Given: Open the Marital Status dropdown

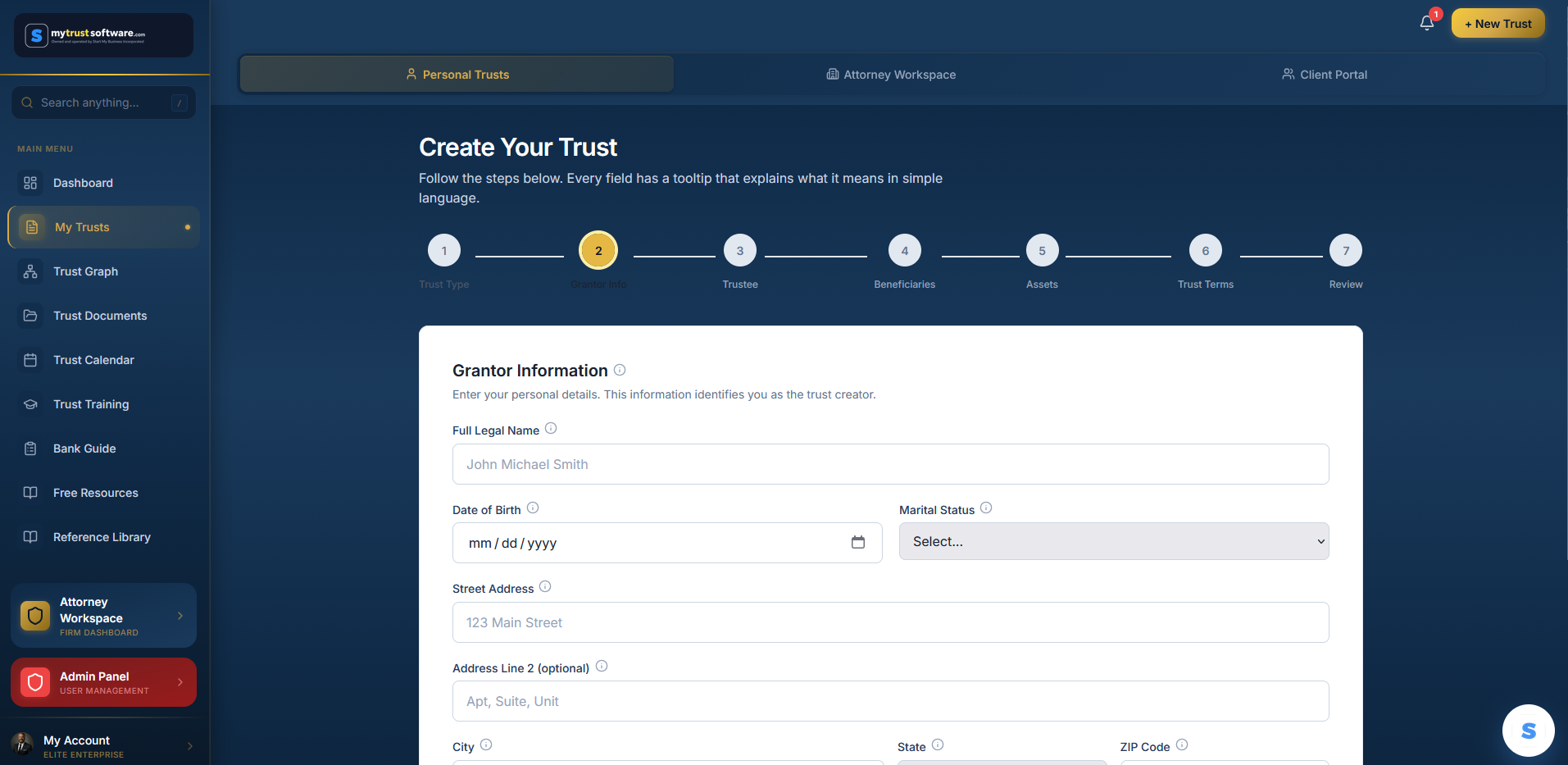Looking at the screenshot, I should point(1114,541).
